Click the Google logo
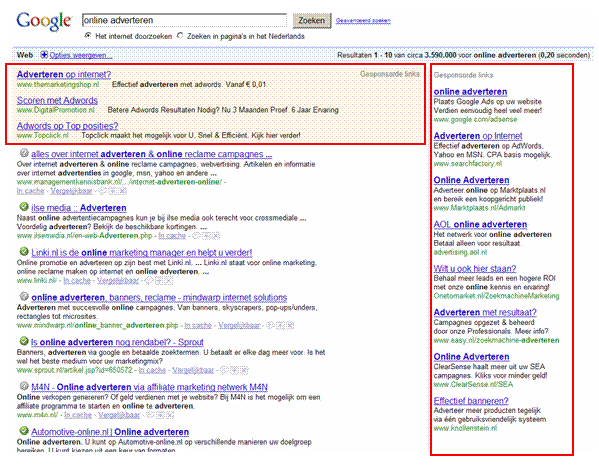The width and height of the screenshot is (599, 473). 44,21
